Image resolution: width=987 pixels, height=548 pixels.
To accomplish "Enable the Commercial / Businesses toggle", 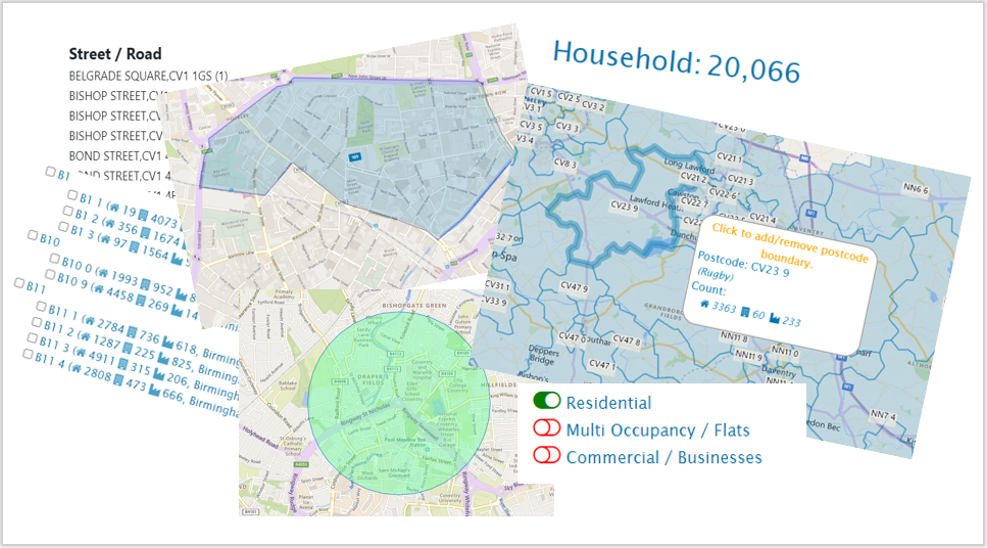I will (x=547, y=456).
